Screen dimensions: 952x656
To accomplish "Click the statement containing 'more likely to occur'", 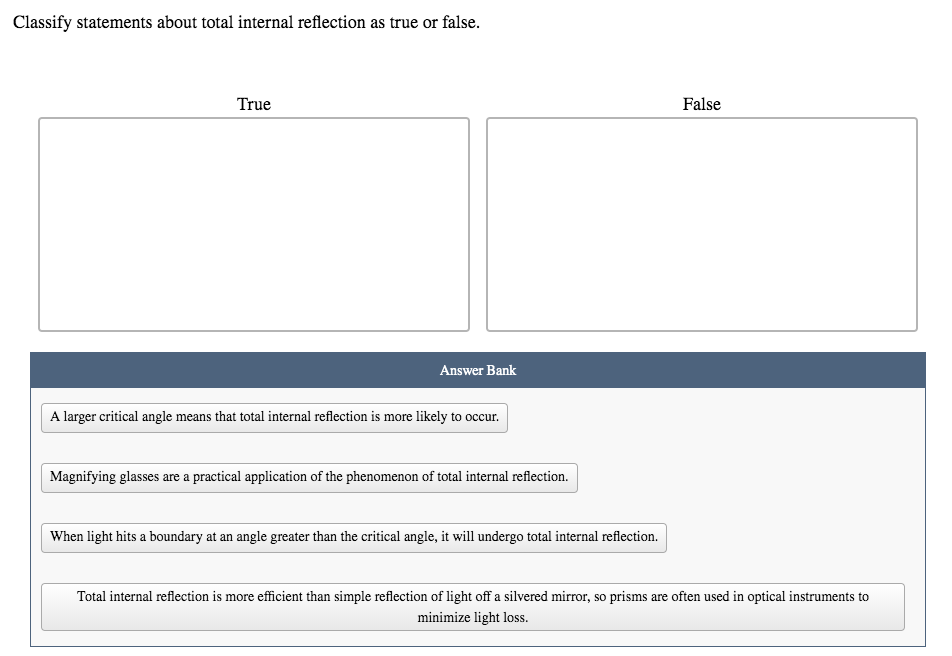I will [x=274, y=417].
